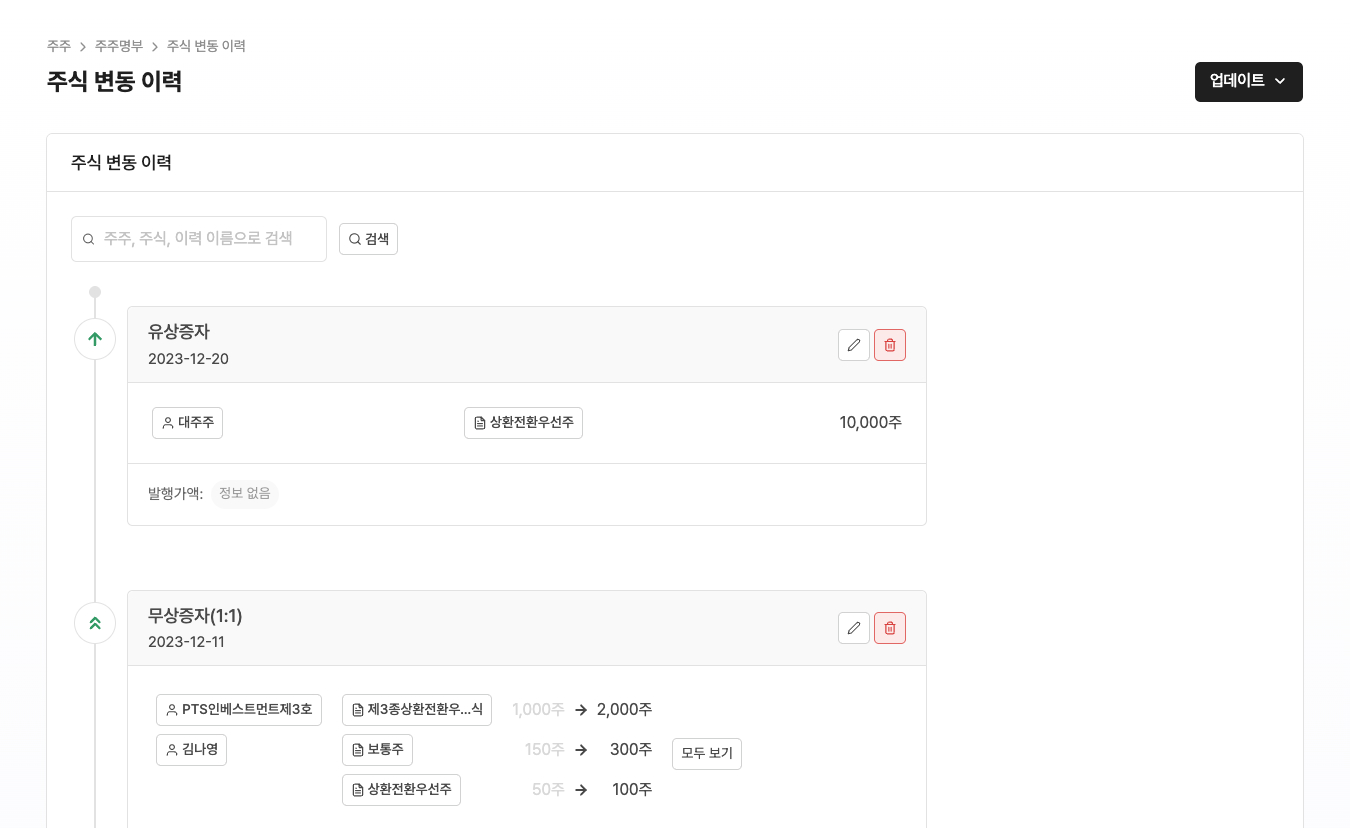Viewport: 1350px width, 828px height.
Task: Select the green up-arrow timeline icon
Action: (x=95, y=339)
